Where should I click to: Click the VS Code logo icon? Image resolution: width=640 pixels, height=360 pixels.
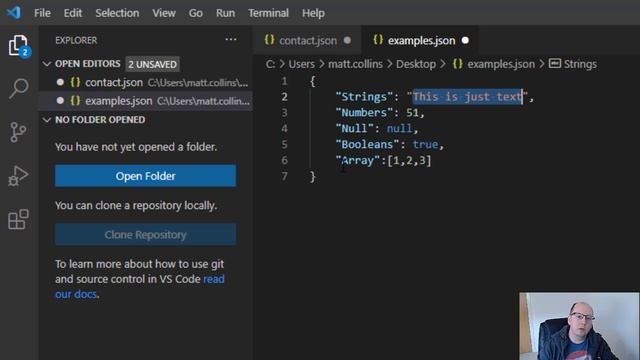click(13, 13)
